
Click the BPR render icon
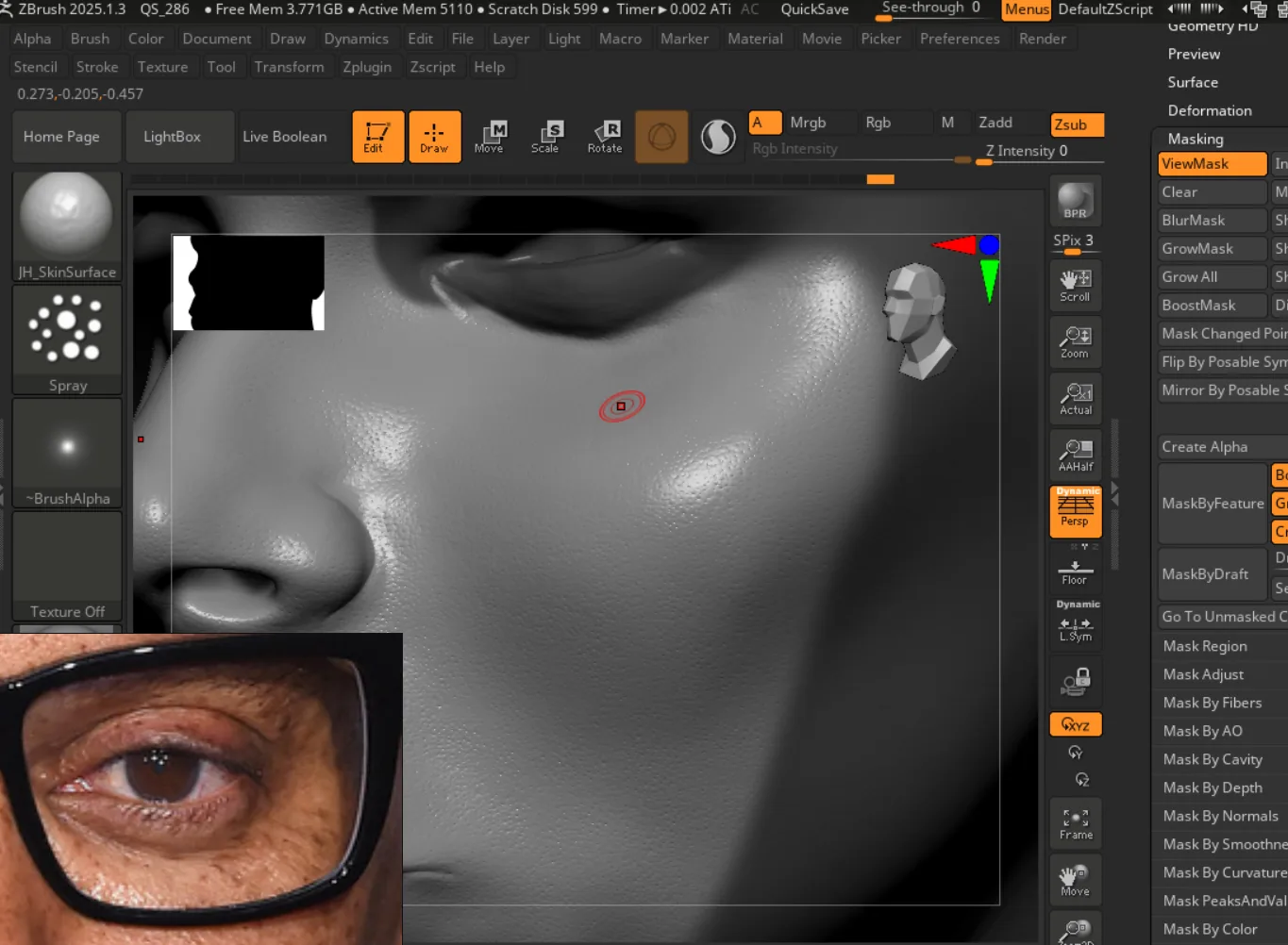pyautogui.click(x=1075, y=200)
